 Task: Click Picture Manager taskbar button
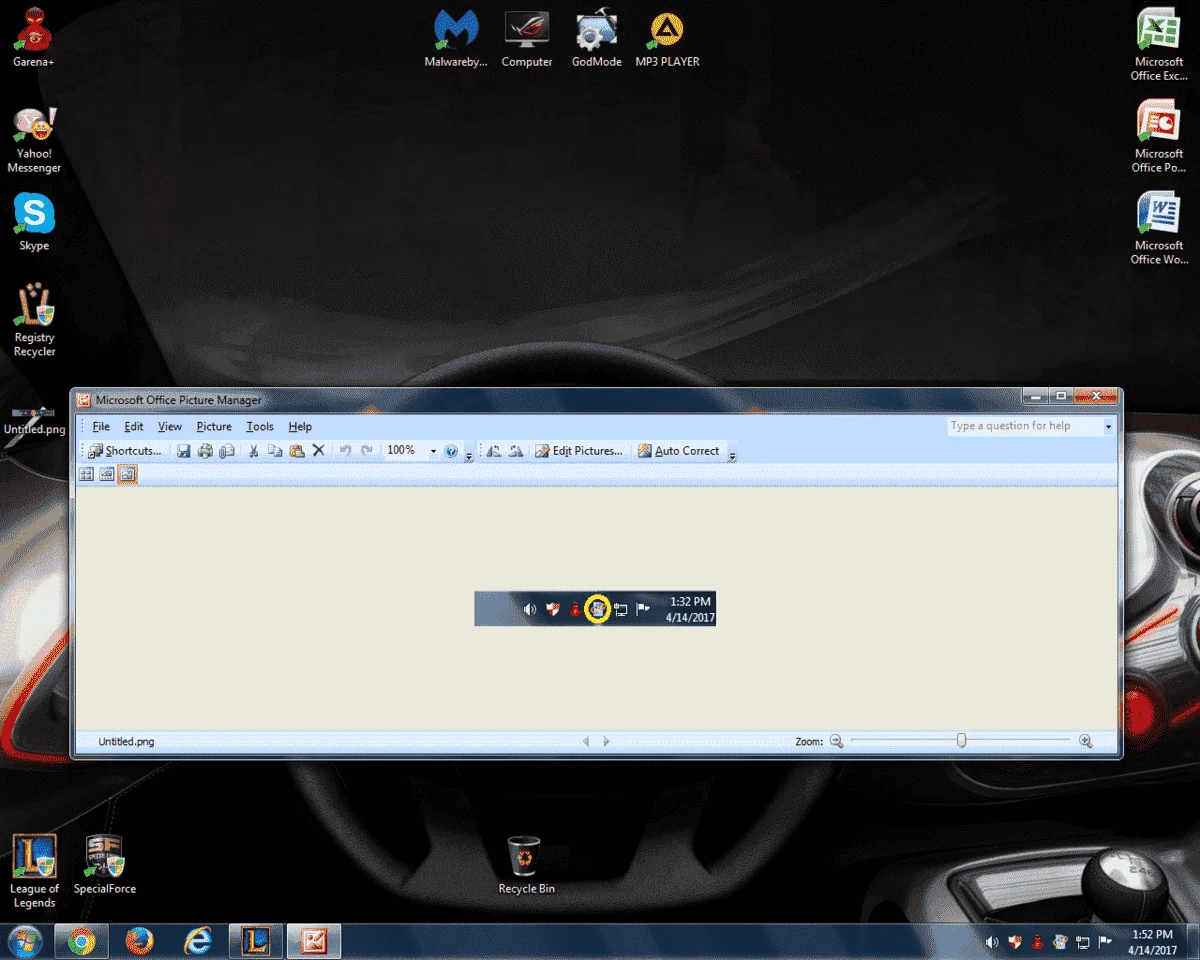coord(315,941)
